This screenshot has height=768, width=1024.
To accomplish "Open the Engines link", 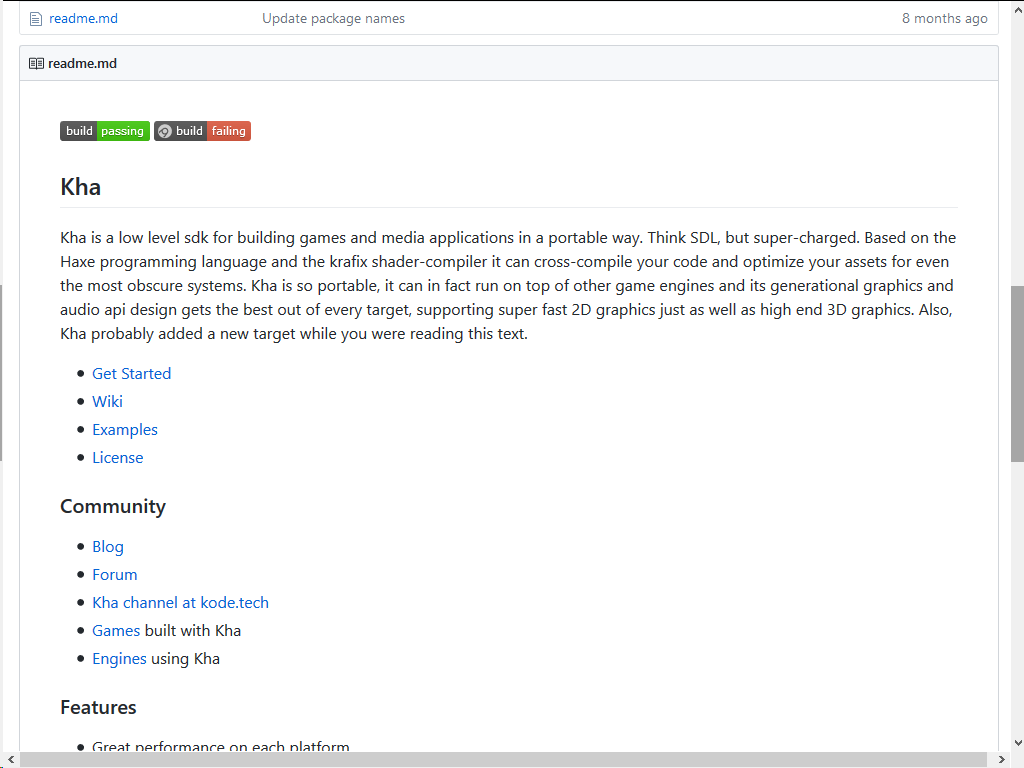I will [119, 659].
